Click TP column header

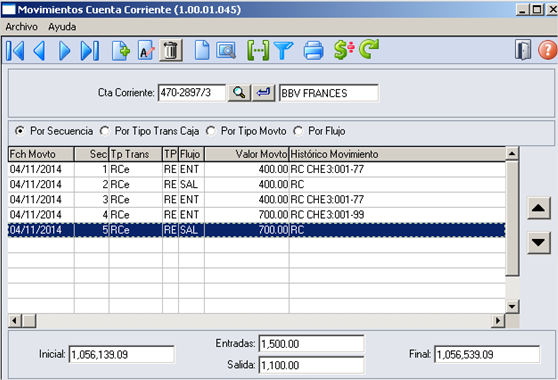[170, 154]
